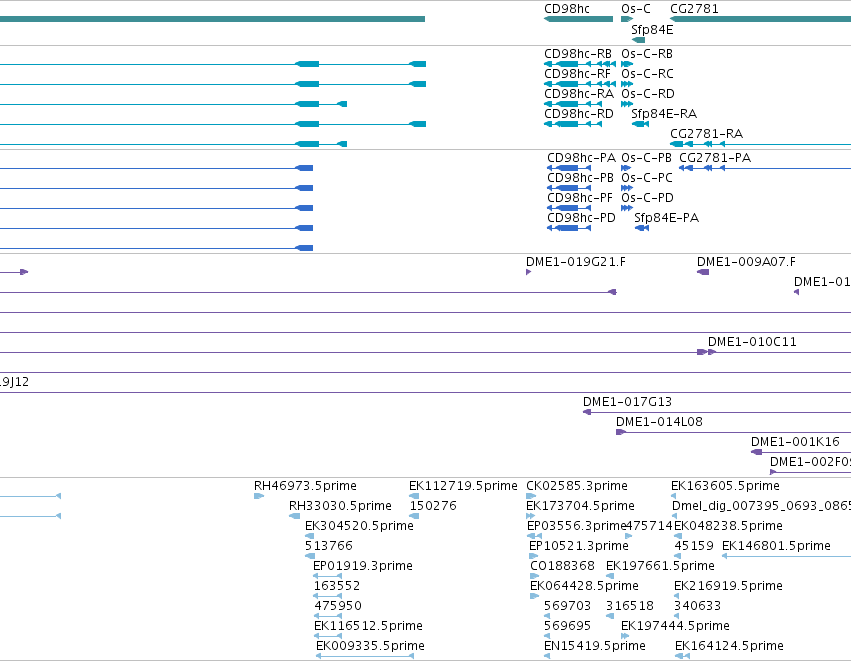
Task: Select the 340633 feature
Action: coord(677,616)
